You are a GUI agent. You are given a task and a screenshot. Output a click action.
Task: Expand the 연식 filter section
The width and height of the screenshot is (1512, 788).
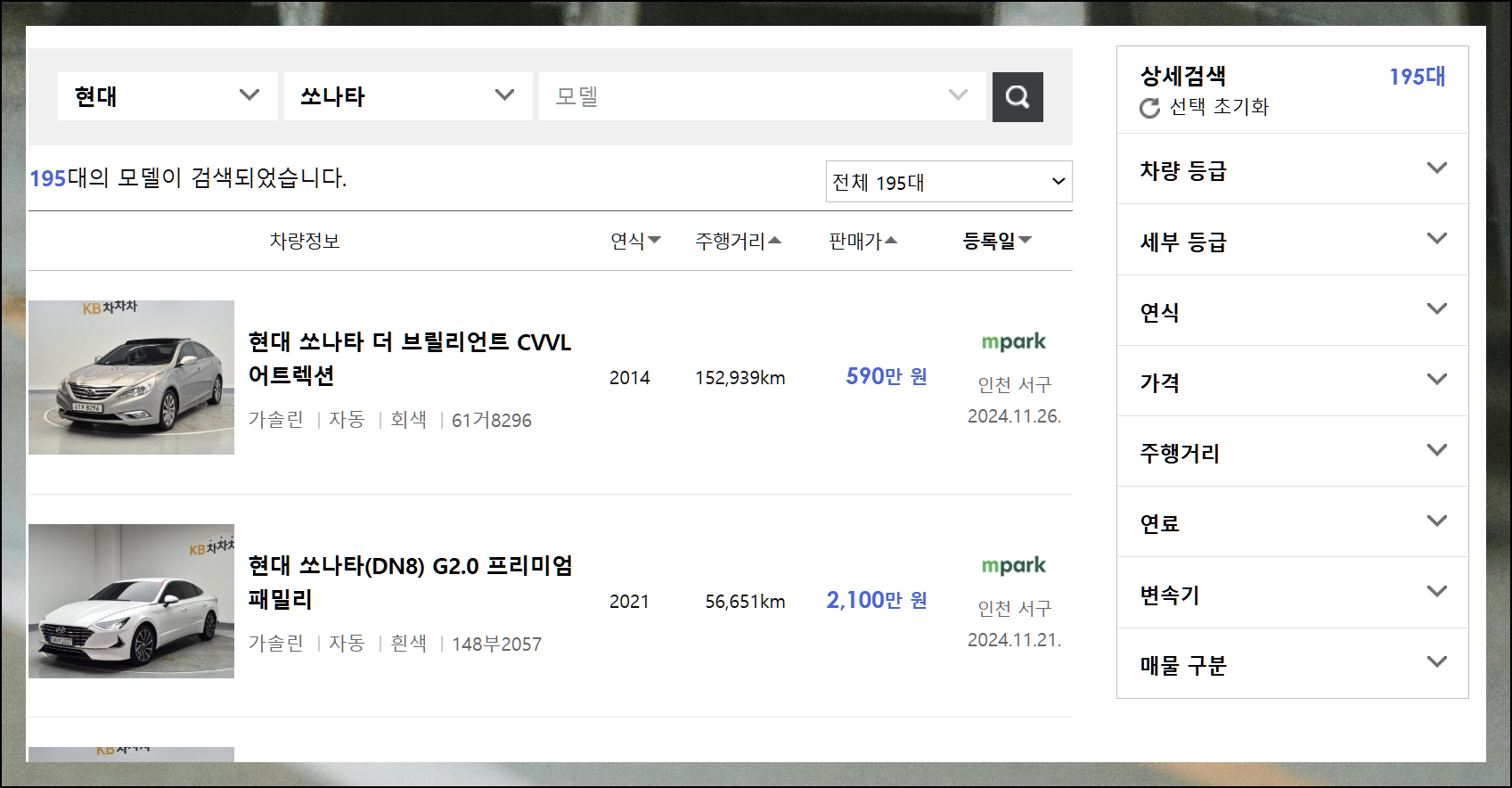coord(1292,310)
